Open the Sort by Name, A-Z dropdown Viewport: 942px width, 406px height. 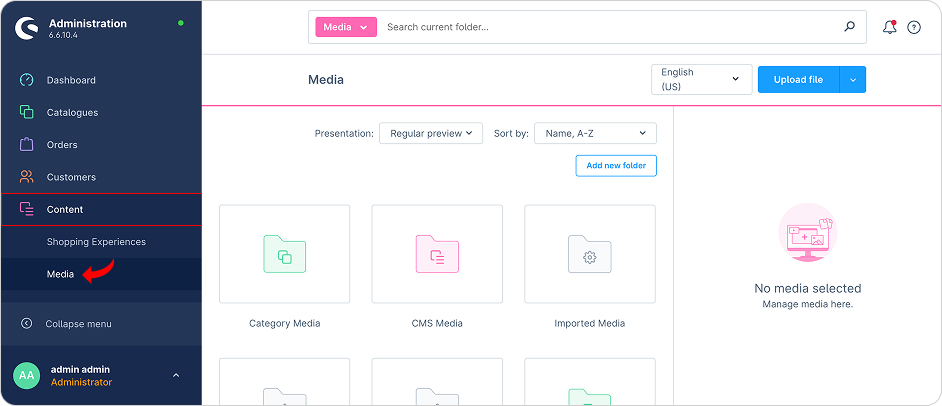coord(595,133)
